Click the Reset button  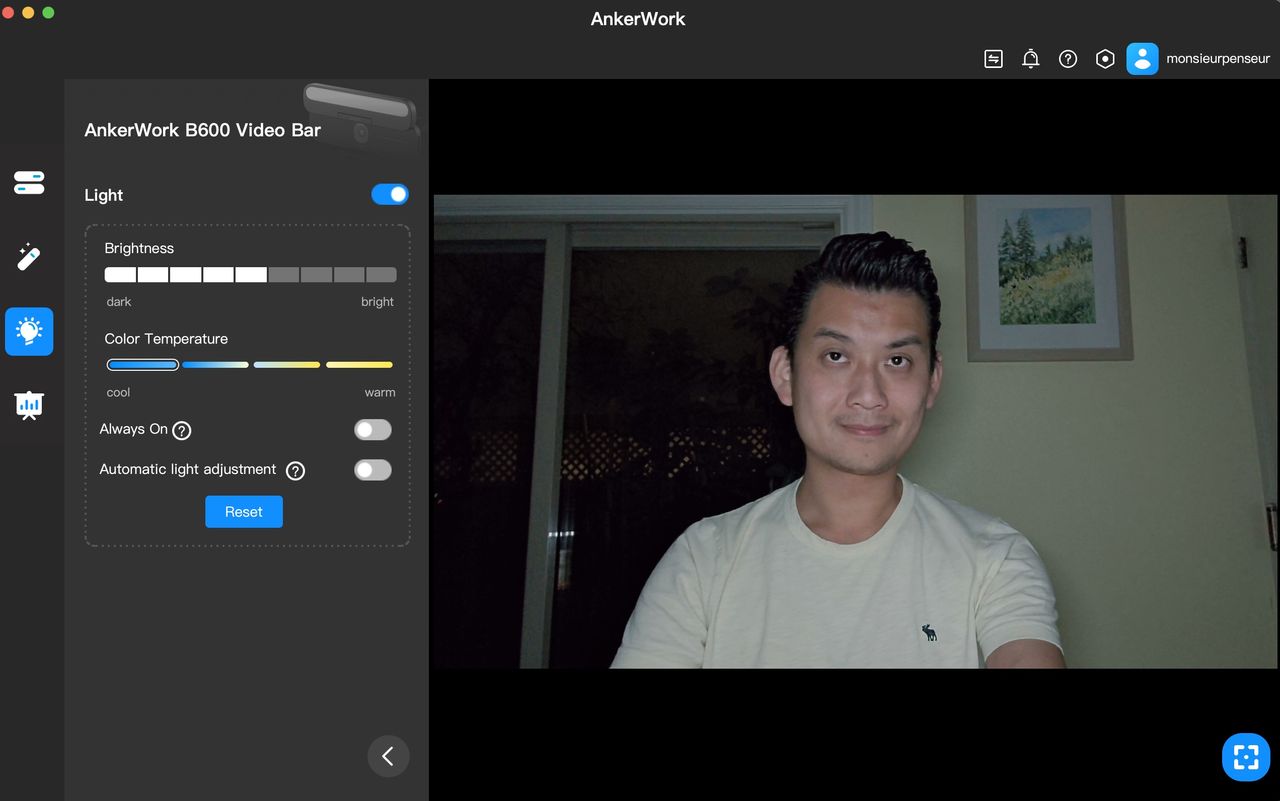[244, 511]
